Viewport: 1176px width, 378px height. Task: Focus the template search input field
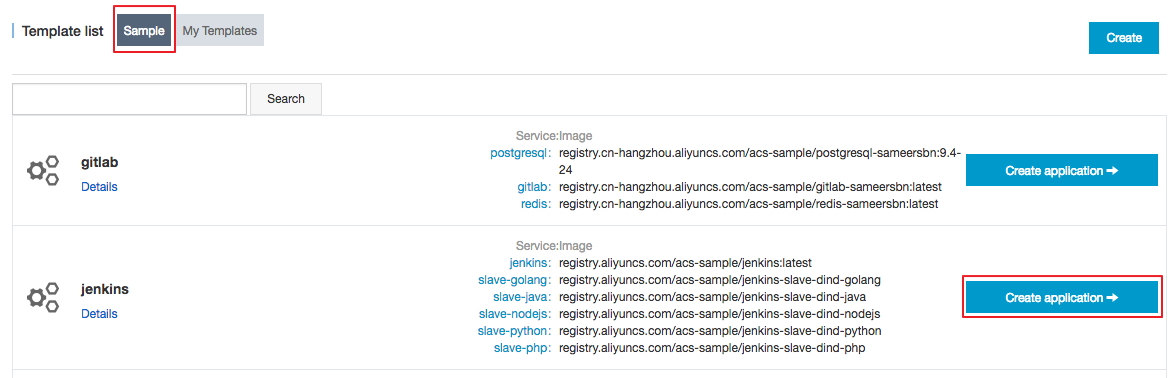pos(130,99)
